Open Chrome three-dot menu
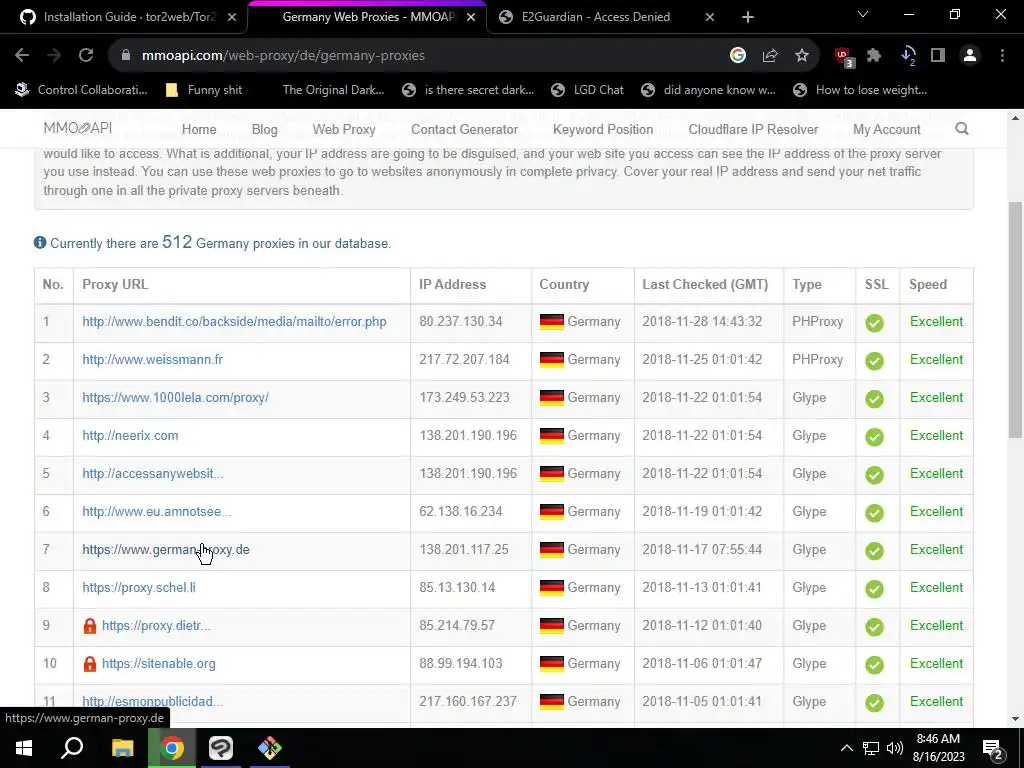This screenshot has width=1024, height=768. [1002, 56]
